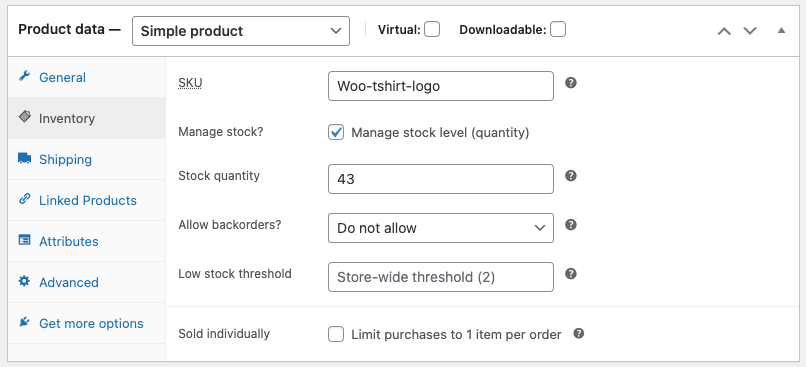Image resolution: width=806 pixels, height=367 pixels.
Task: Tick the Virtual checkbox
Action: (432, 29)
